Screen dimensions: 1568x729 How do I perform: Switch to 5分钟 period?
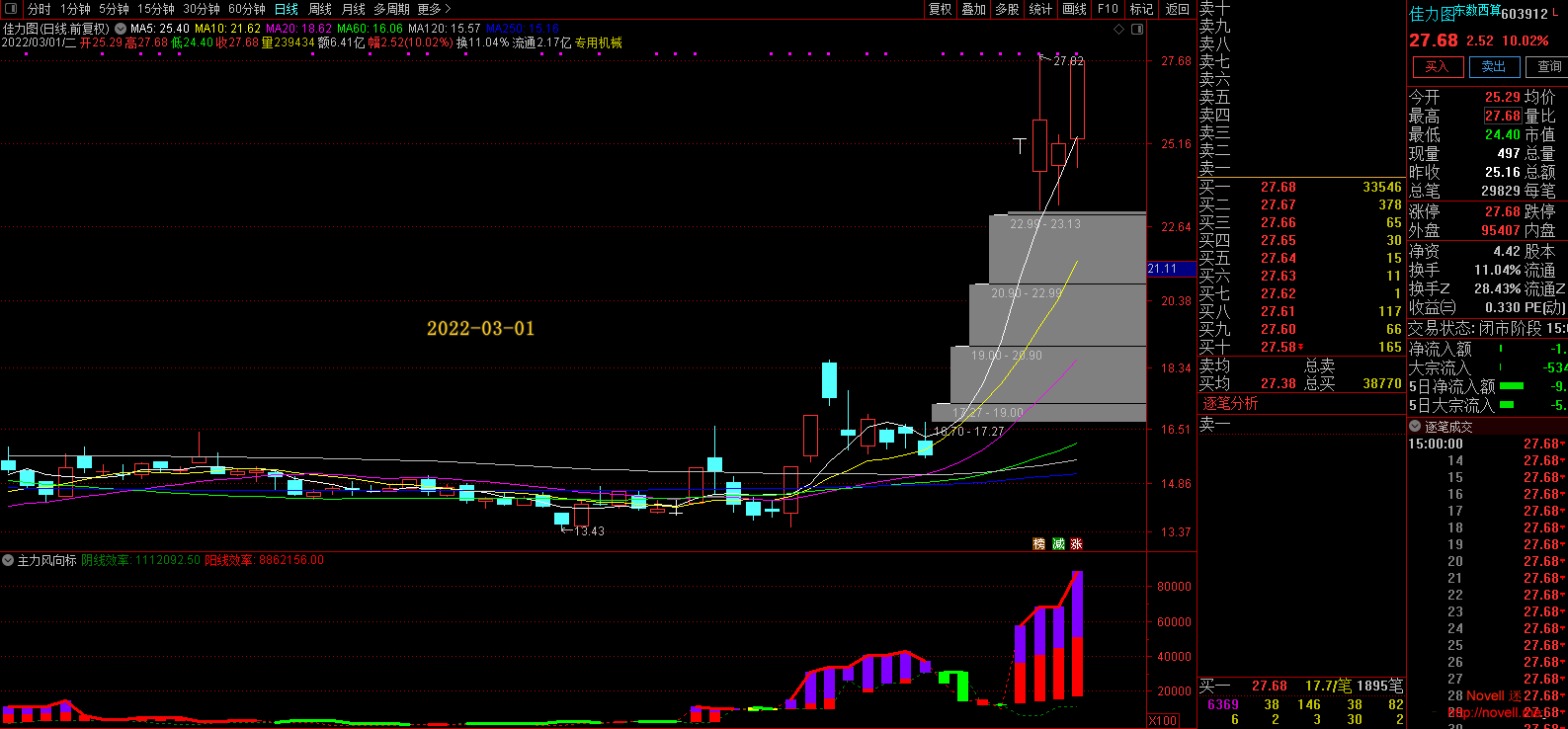[114, 9]
